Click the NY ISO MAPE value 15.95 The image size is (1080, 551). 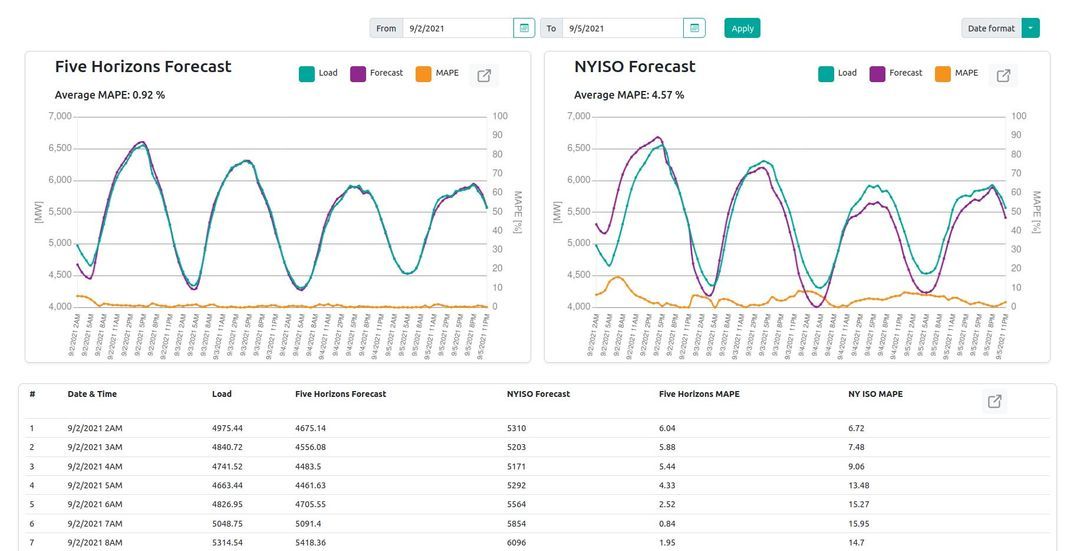tap(858, 524)
